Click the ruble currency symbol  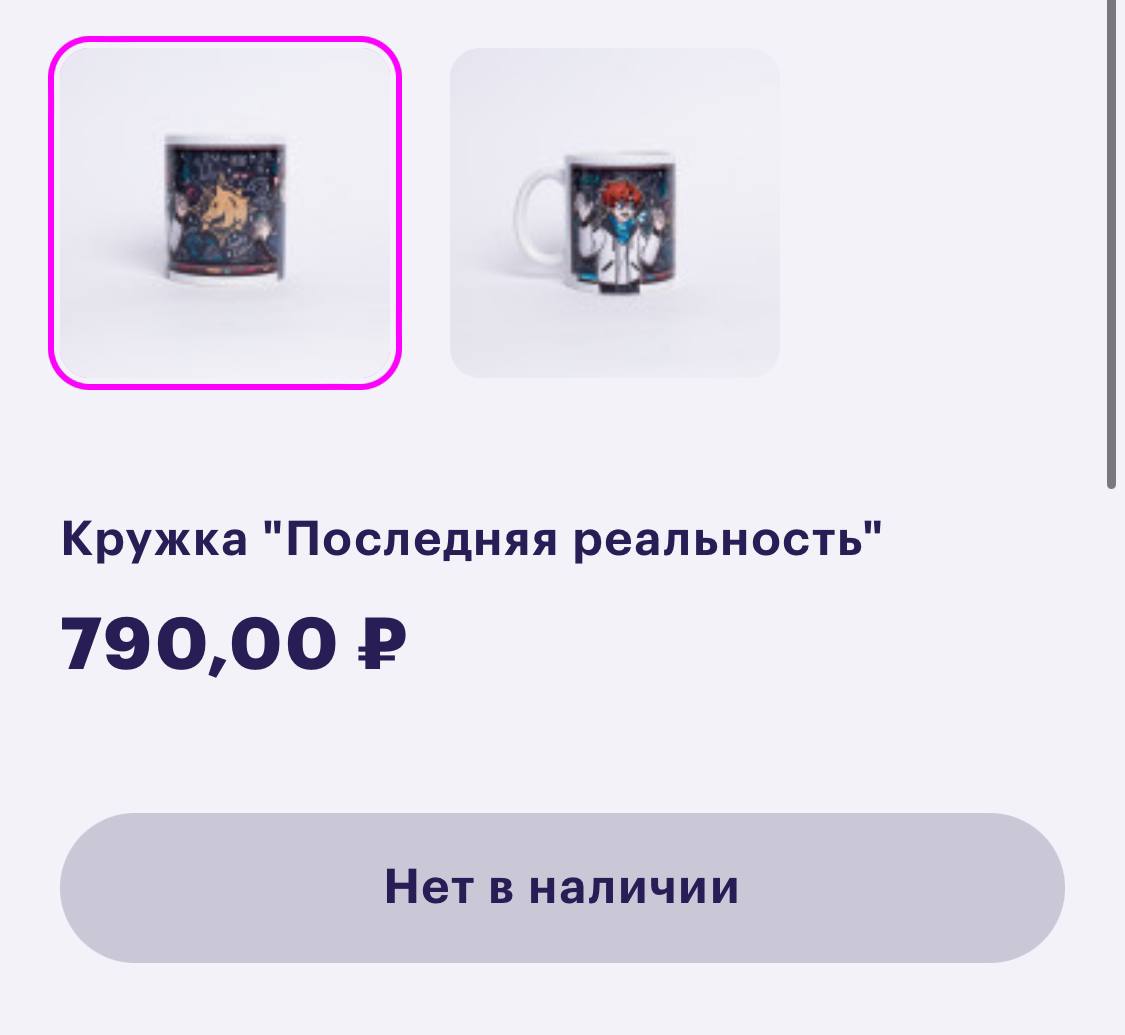(382, 643)
